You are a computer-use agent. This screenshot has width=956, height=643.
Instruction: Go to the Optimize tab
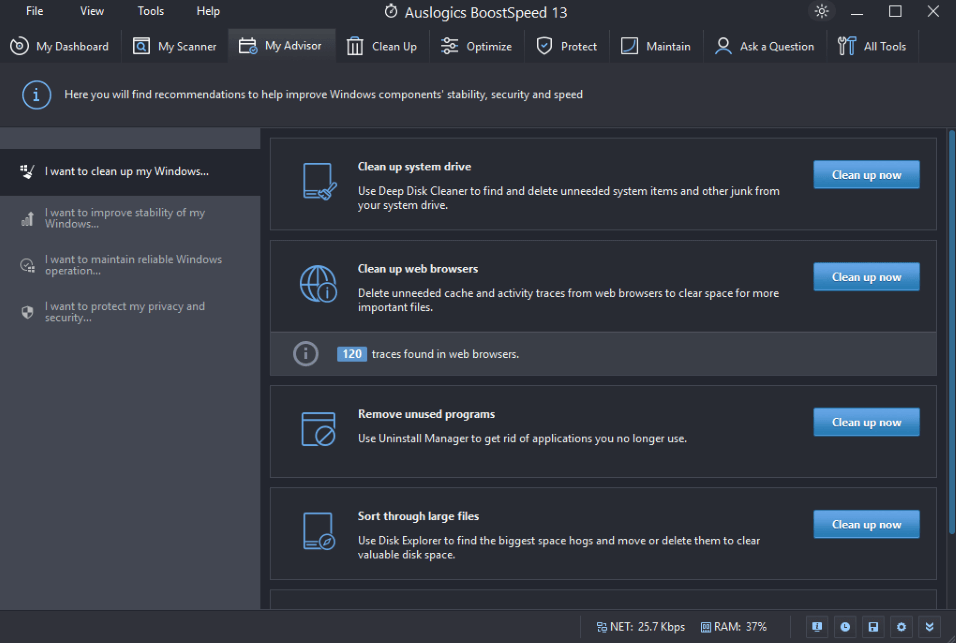[x=476, y=46]
